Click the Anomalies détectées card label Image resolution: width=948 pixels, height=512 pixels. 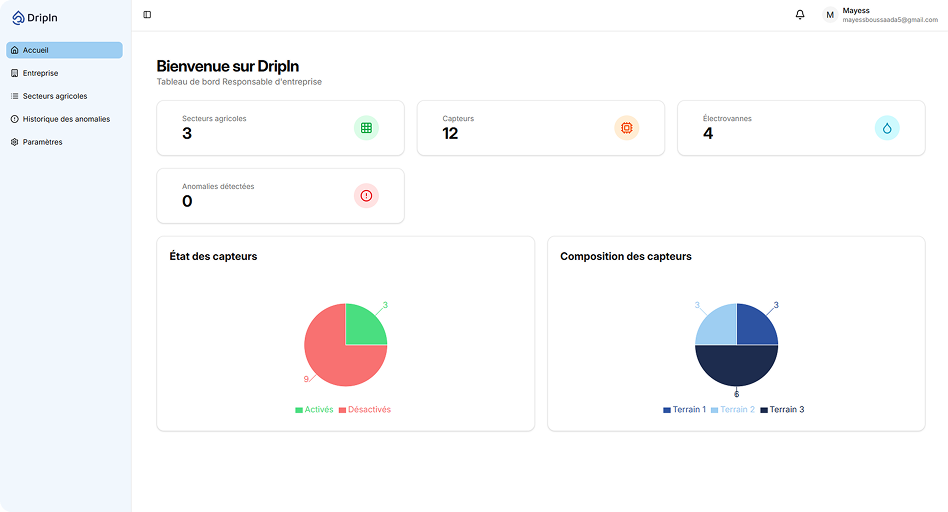[218, 186]
